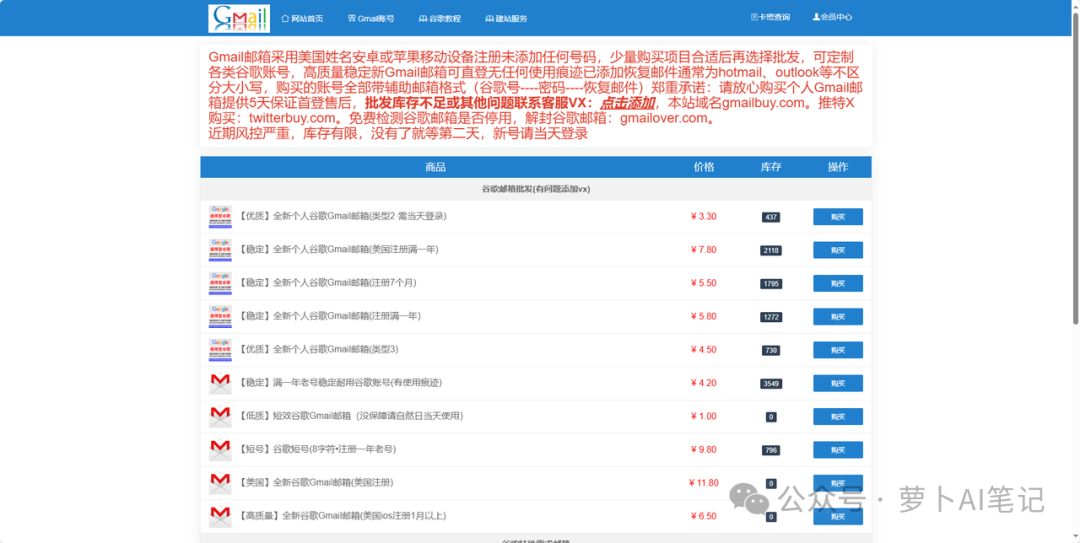Screen dimensions: 1080x543
Task: Click the 1272 stock badge
Action: click(771, 317)
